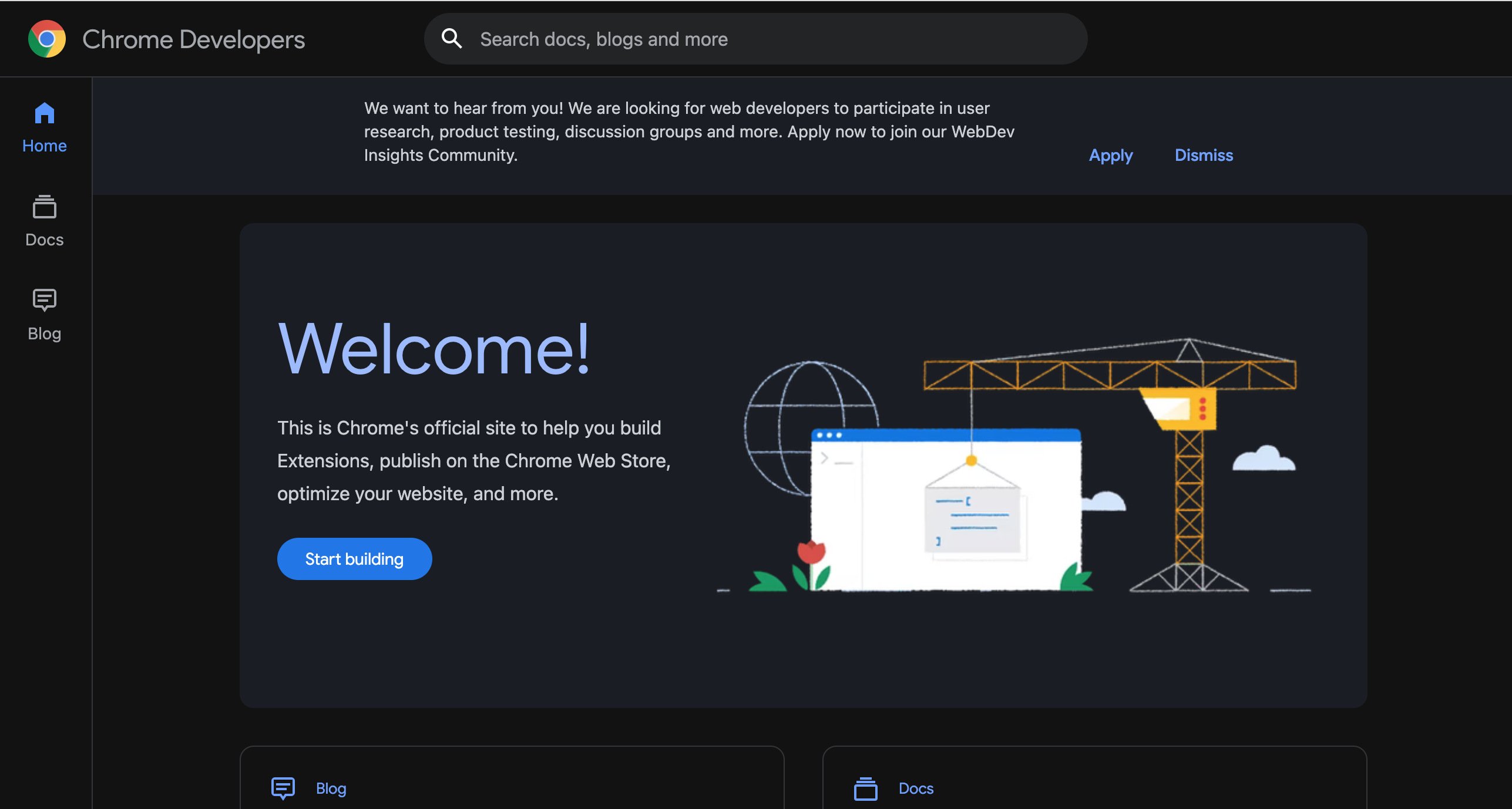Select the Home icon in the sidebar
1512x809 pixels.
44,114
